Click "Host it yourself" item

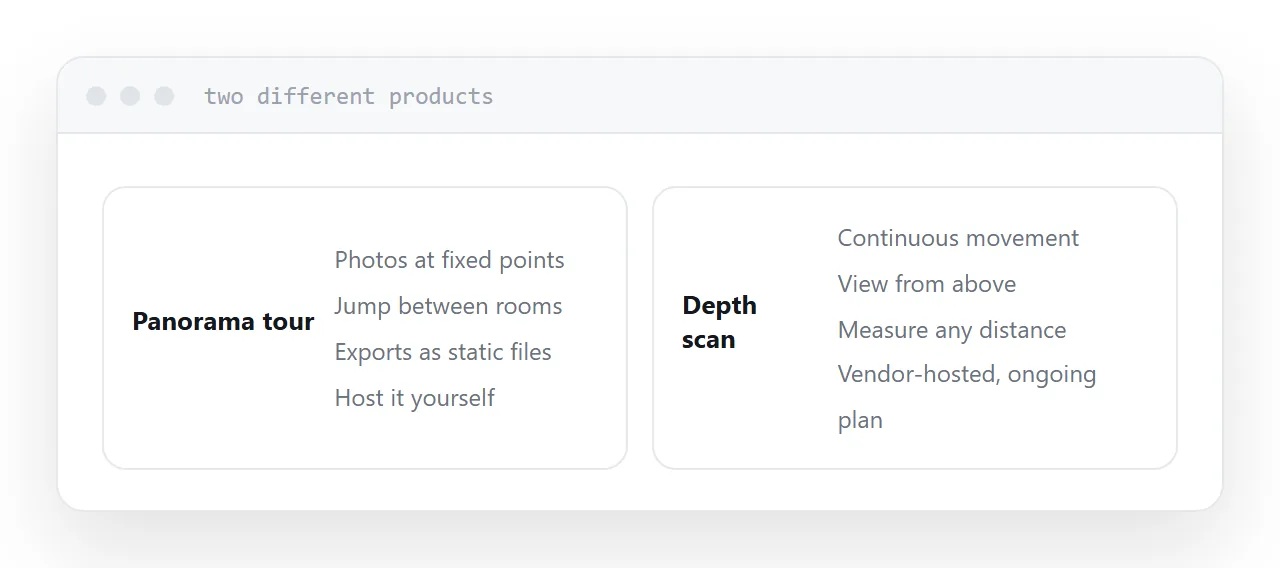[x=415, y=398]
